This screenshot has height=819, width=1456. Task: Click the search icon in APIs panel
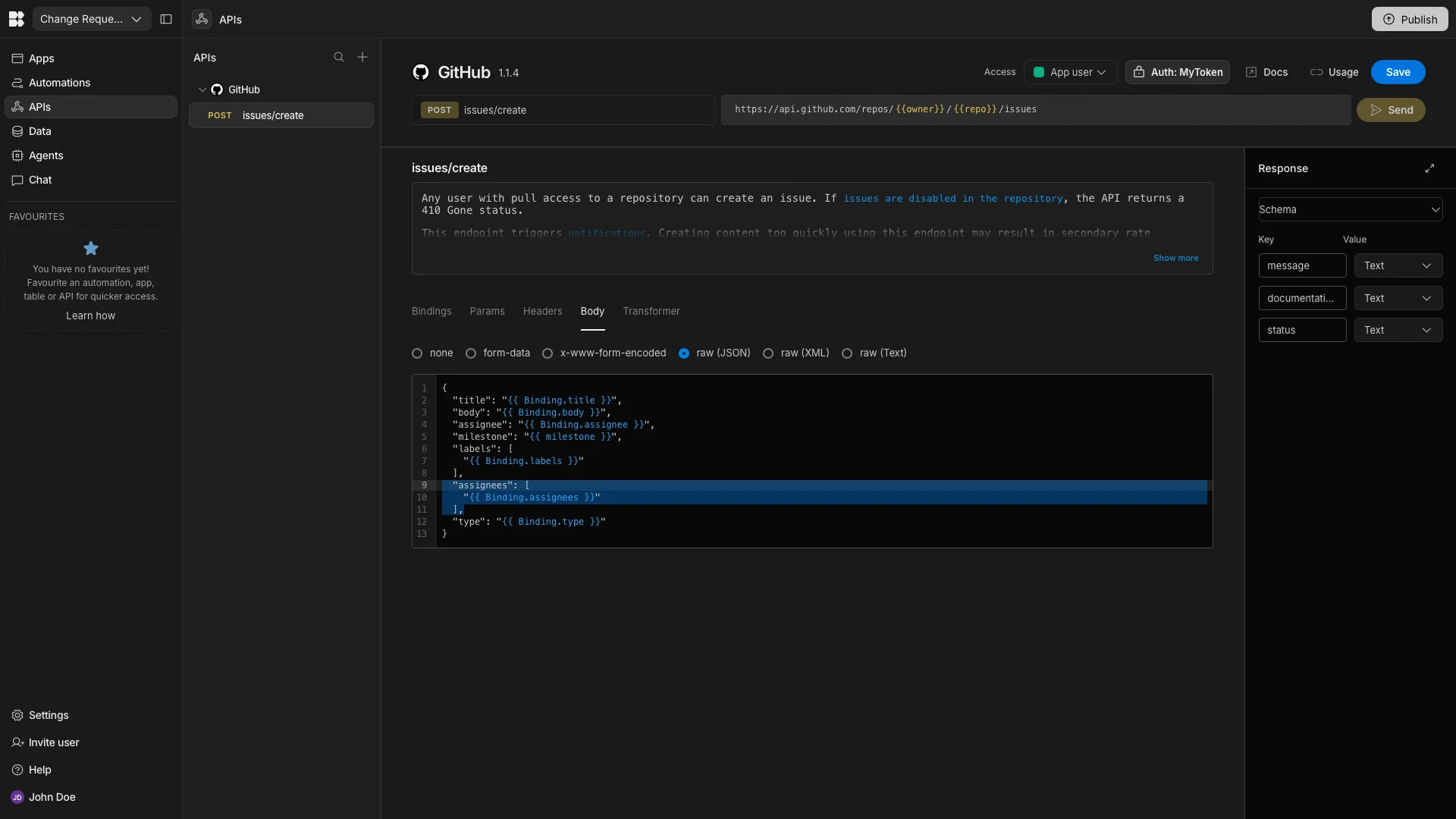[339, 58]
